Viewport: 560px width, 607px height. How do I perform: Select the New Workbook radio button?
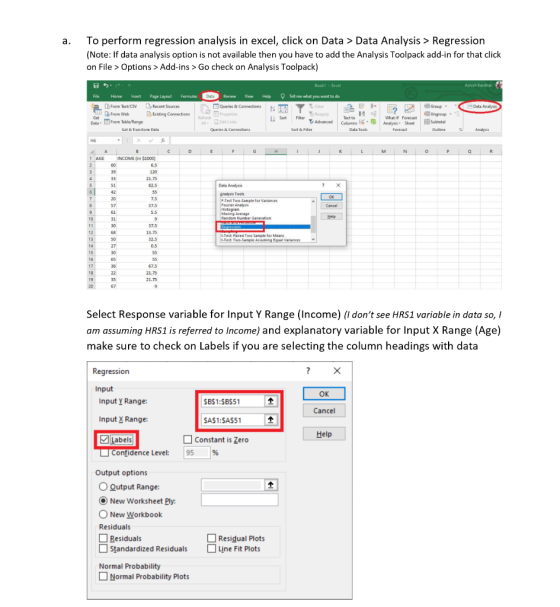[x=103, y=514]
